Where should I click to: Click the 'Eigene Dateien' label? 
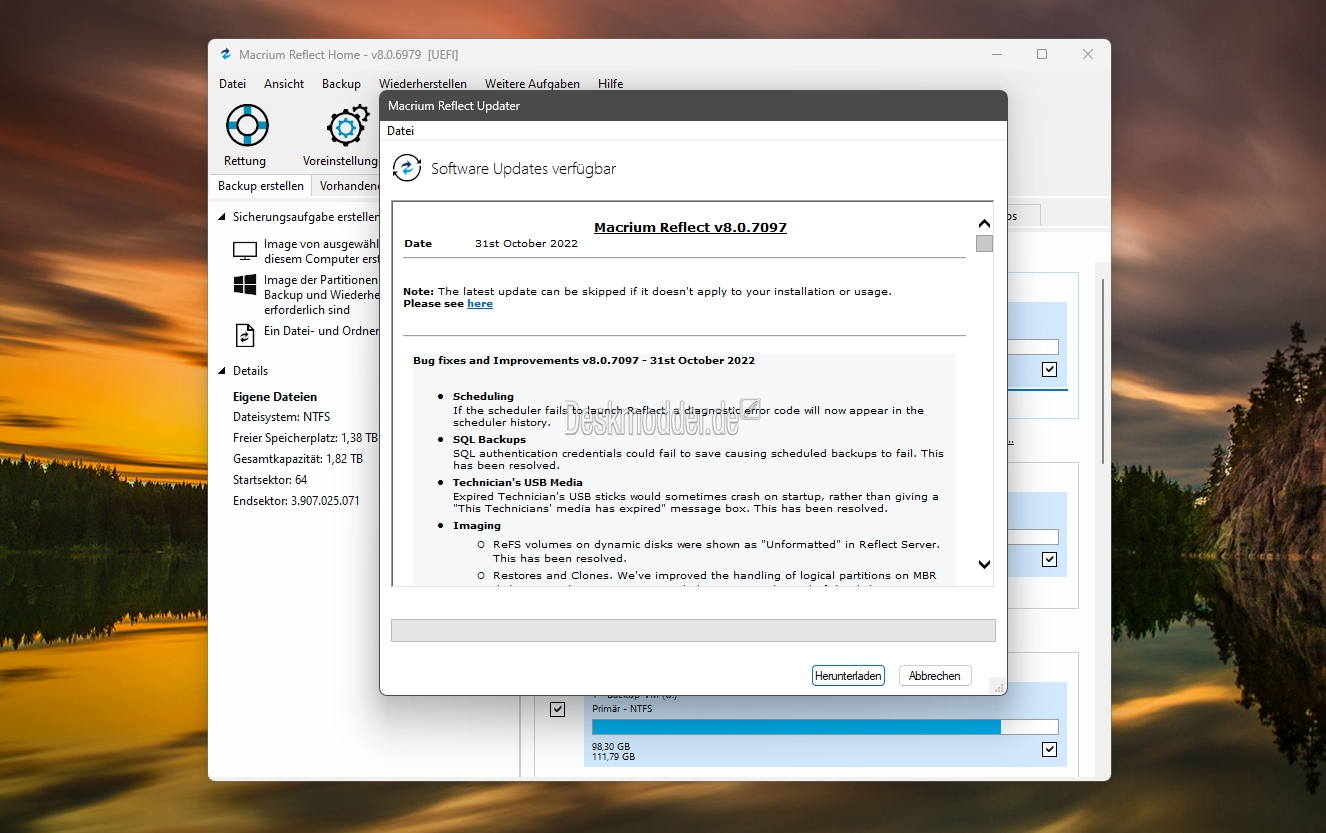pyautogui.click(x=275, y=397)
